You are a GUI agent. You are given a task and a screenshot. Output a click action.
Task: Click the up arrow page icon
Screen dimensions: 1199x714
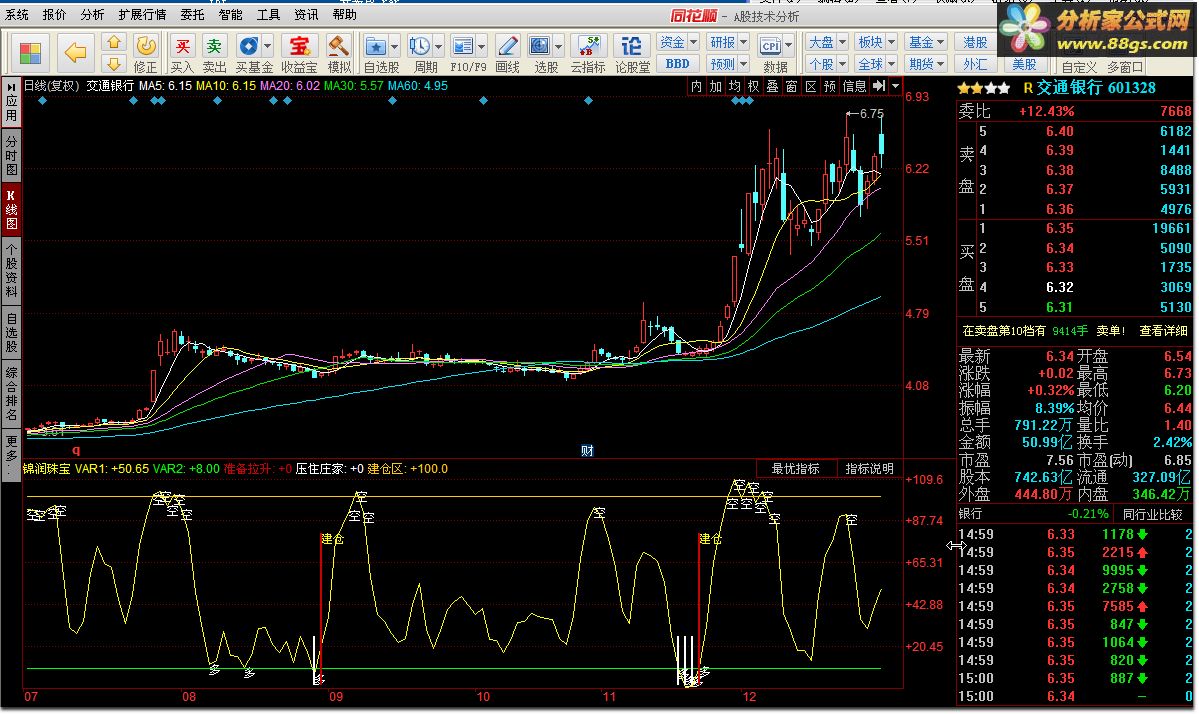(113, 42)
